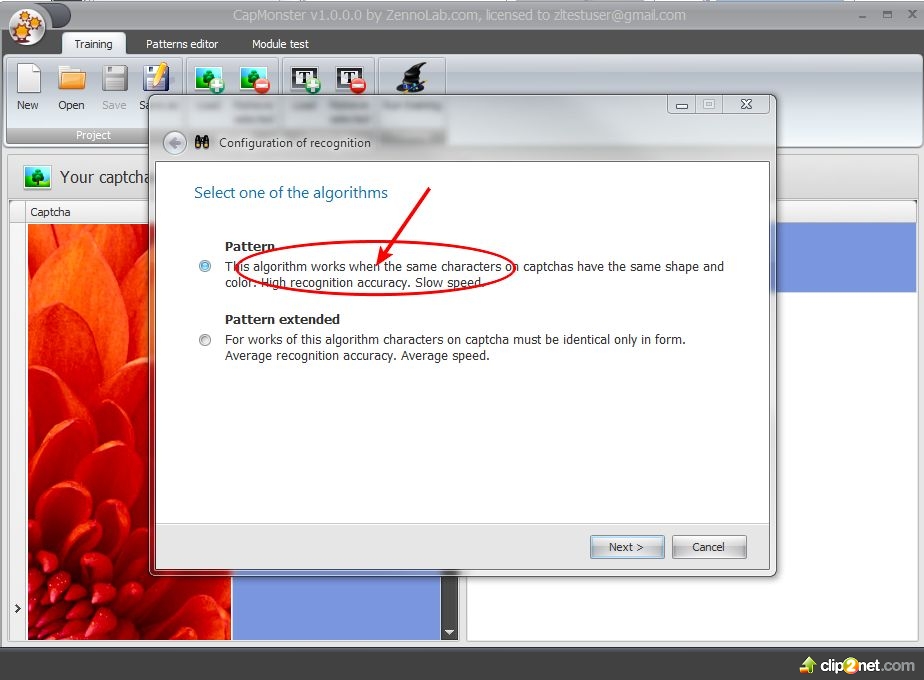Viewport: 924px width, 680px height.
Task: Click the Save as pencil icon
Action: coord(156,78)
